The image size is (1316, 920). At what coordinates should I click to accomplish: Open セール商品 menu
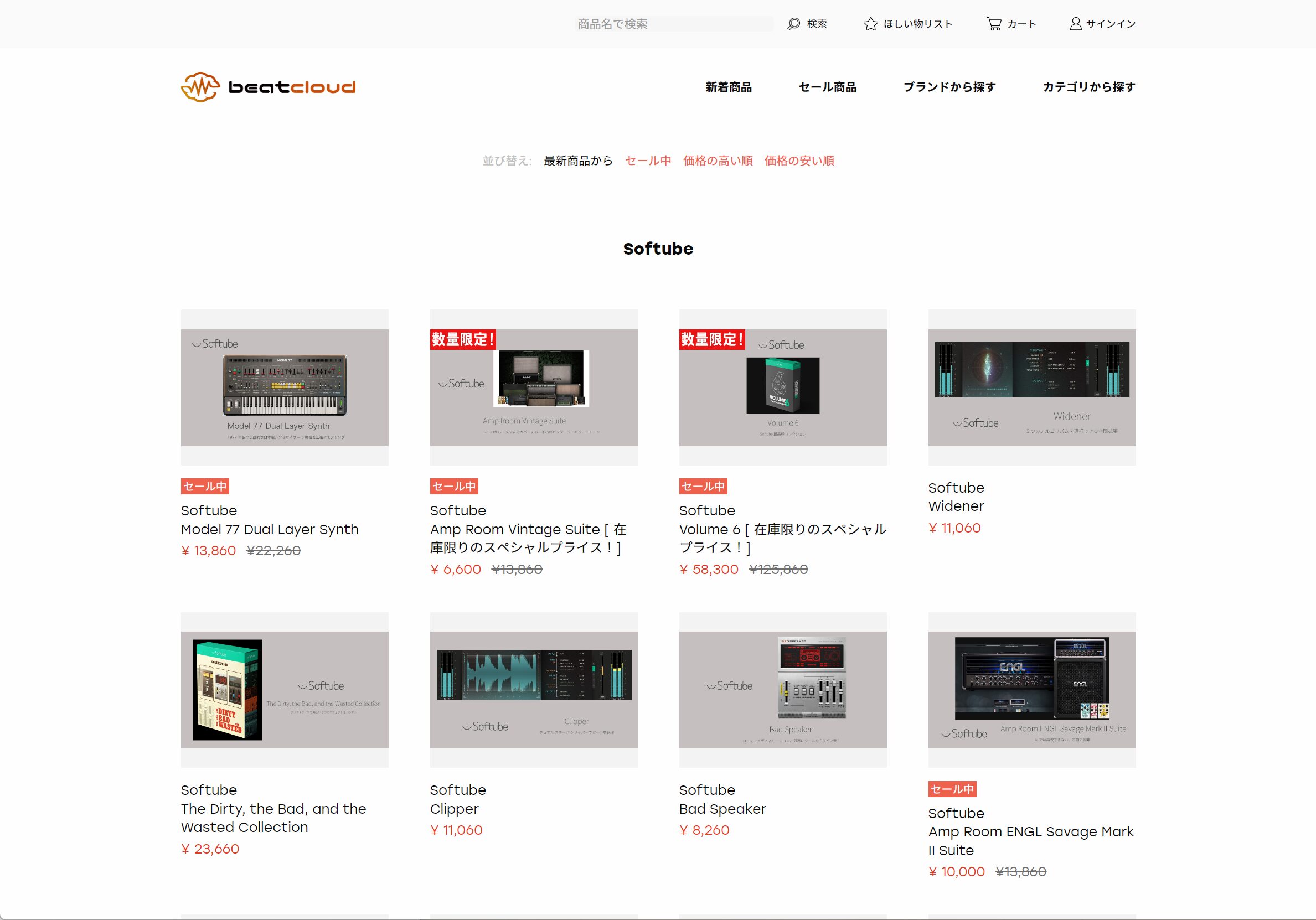coord(828,87)
